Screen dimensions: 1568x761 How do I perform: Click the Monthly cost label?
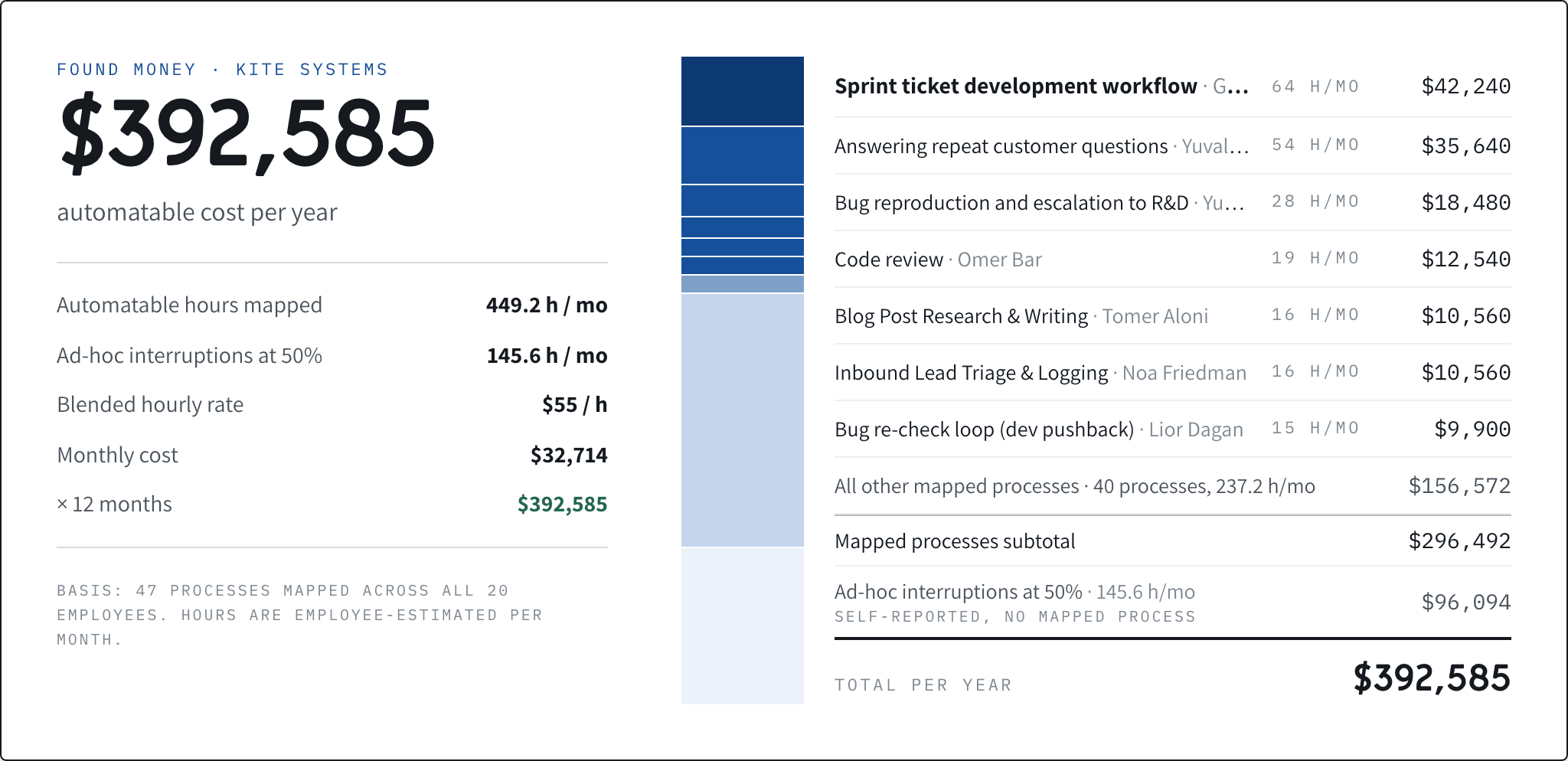click(x=117, y=456)
